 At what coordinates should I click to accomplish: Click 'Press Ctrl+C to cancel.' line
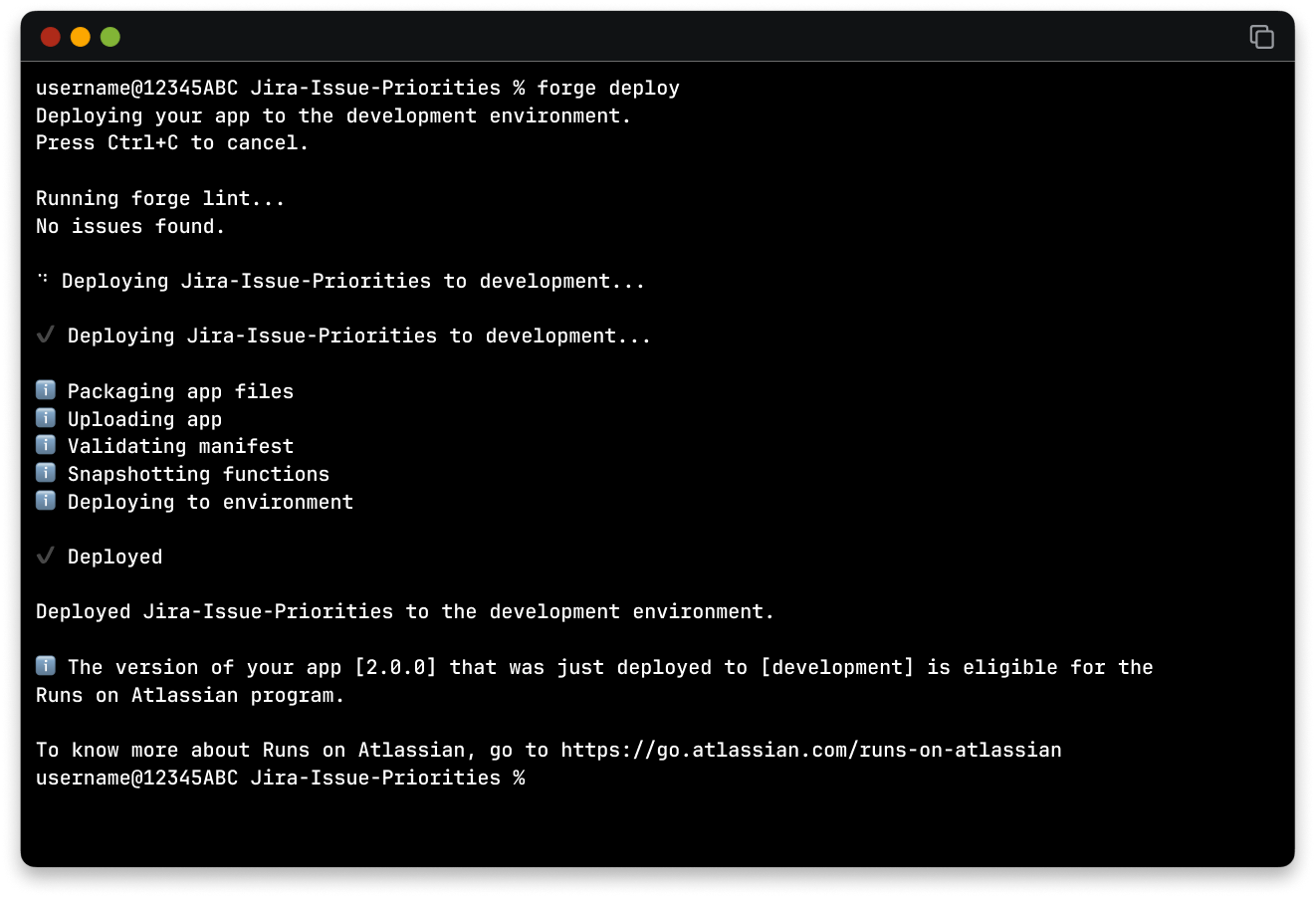click(x=172, y=142)
